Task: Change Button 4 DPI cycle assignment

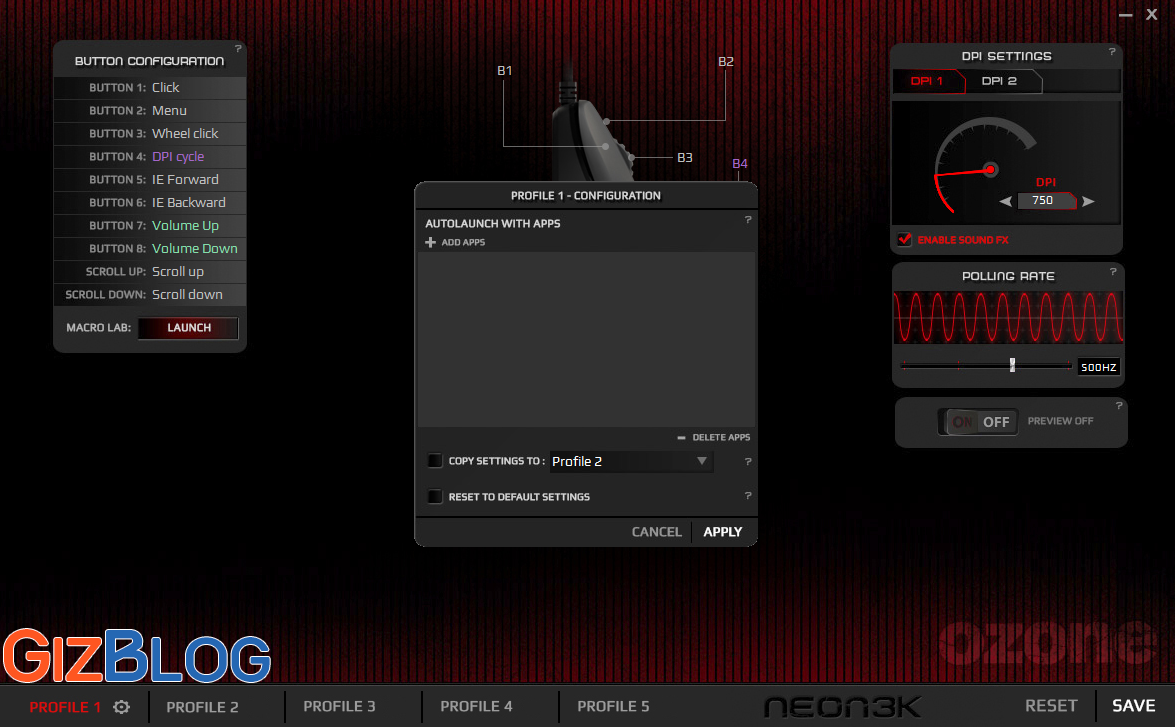Action: point(150,157)
